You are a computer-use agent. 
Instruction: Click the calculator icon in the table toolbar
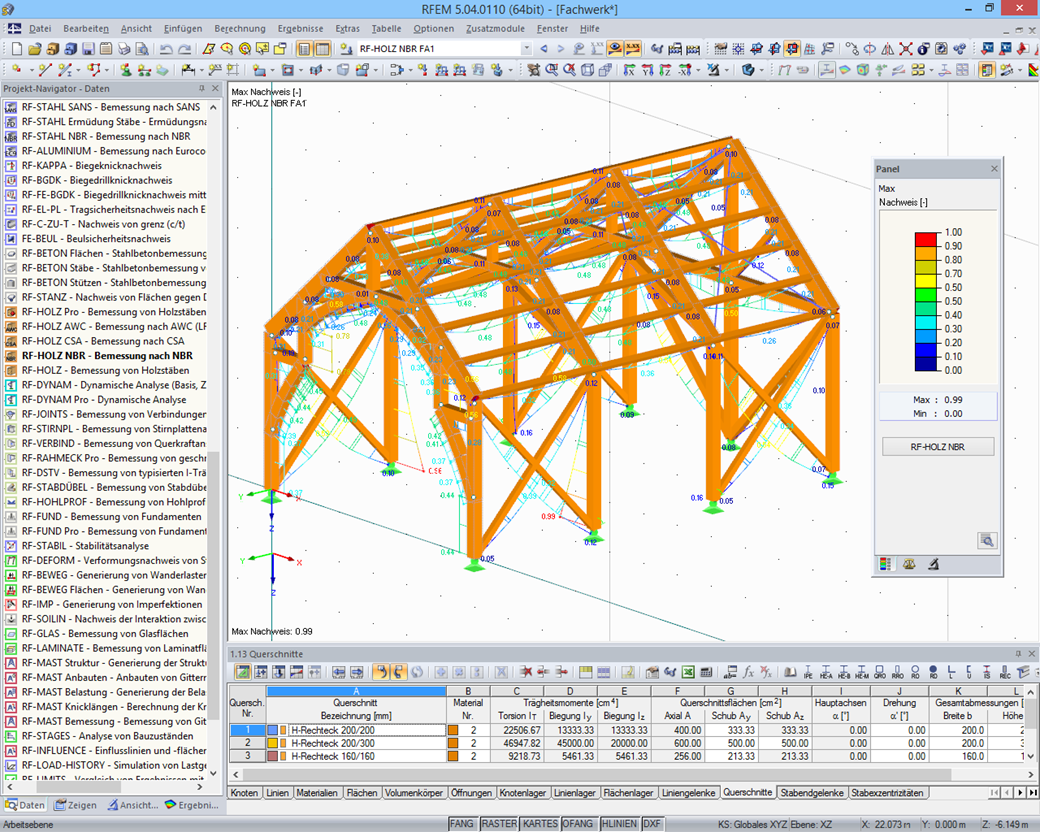706,672
